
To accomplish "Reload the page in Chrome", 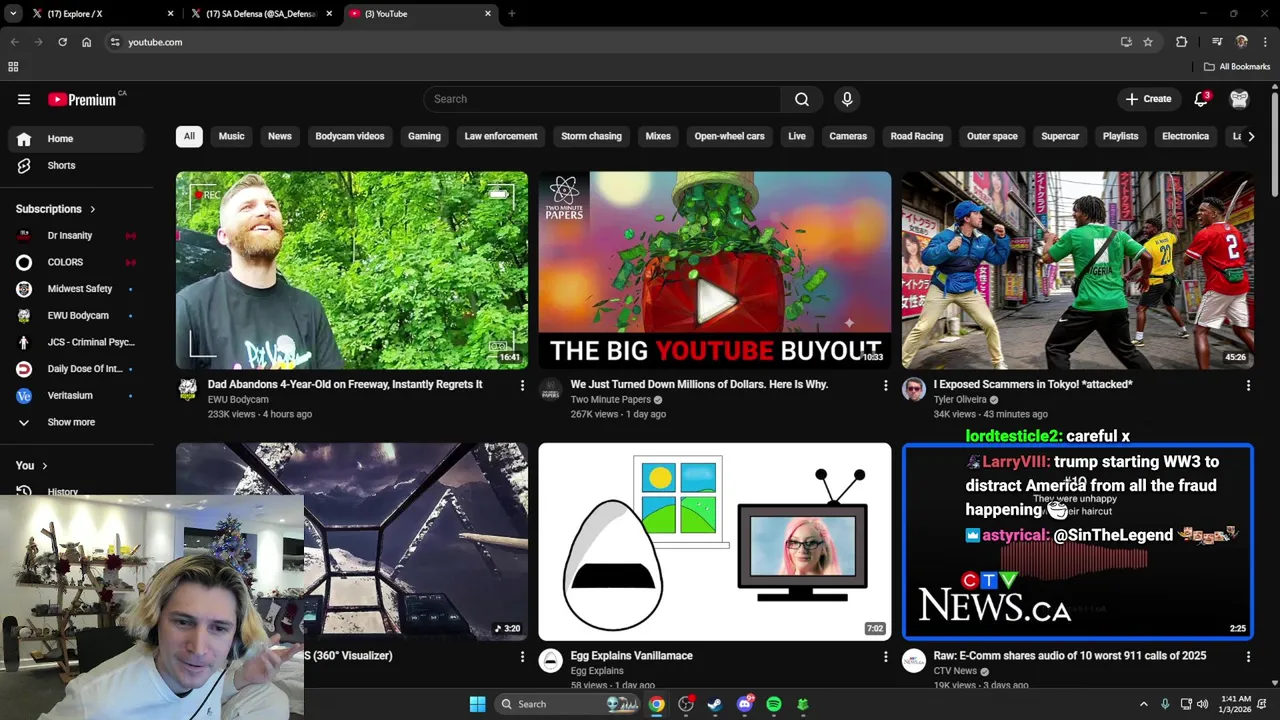I will (62, 42).
